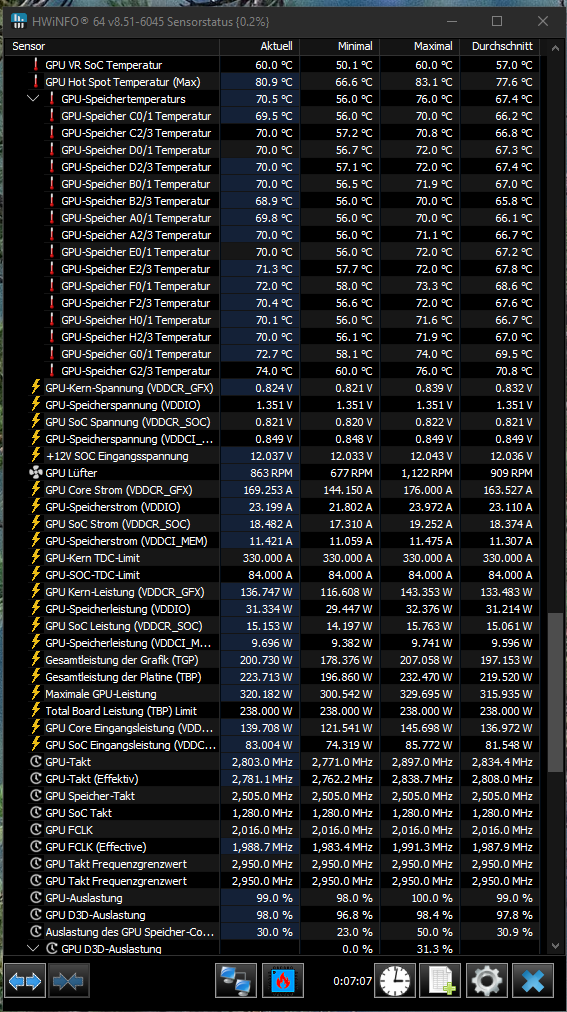
Task: Collapse the bottom GPU D3D-Auslastung group
Action: click(34, 948)
